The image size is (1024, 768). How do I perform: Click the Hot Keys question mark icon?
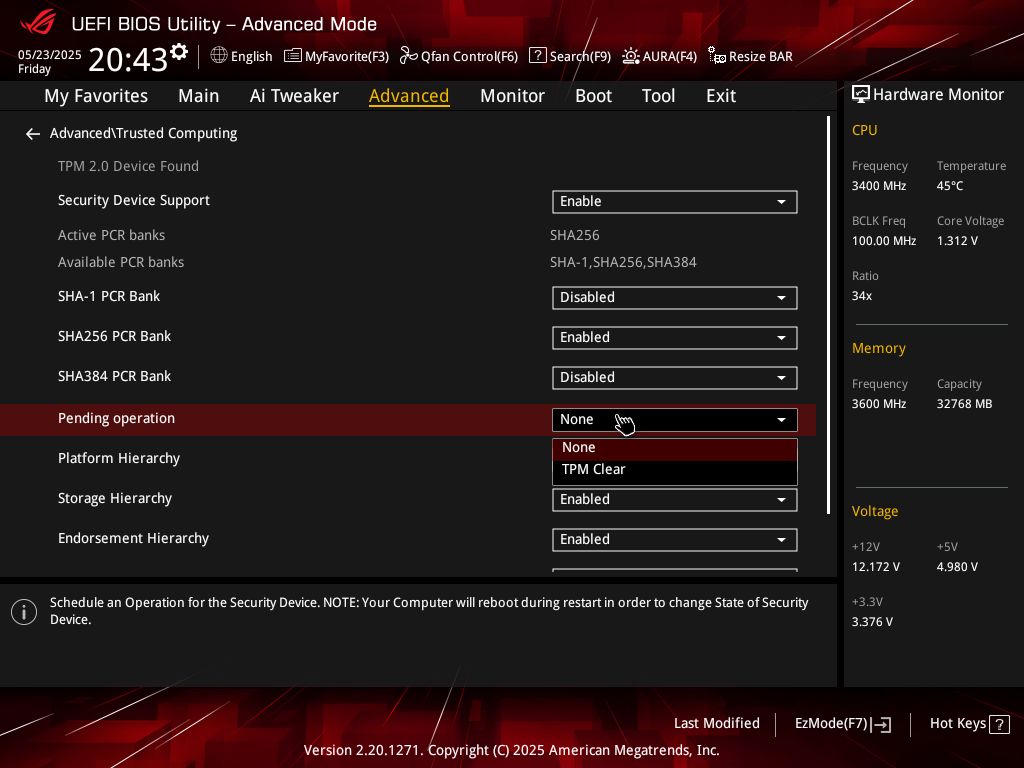point(999,724)
